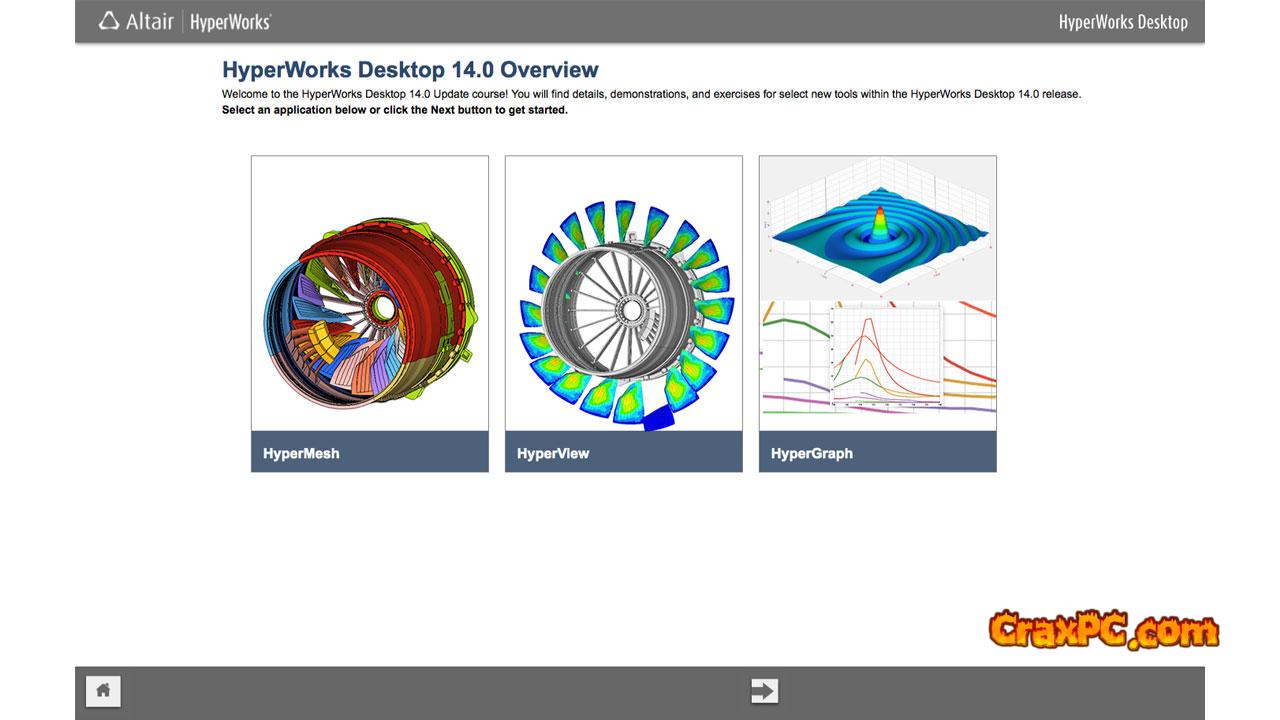This screenshot has height=720, width=1280.
Task: Click the HyperWorks brand text in header
Action: (230, 22)
